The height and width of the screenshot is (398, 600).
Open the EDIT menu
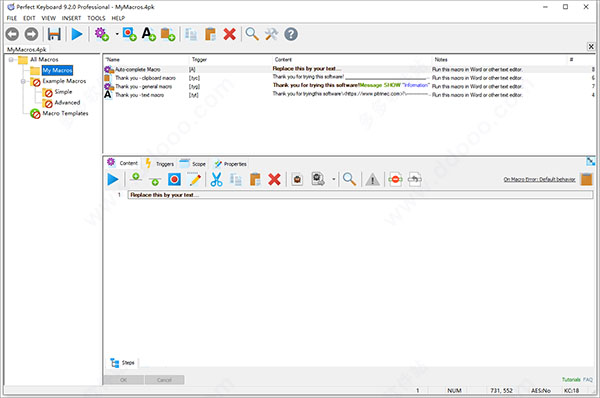tap(29, 18)
